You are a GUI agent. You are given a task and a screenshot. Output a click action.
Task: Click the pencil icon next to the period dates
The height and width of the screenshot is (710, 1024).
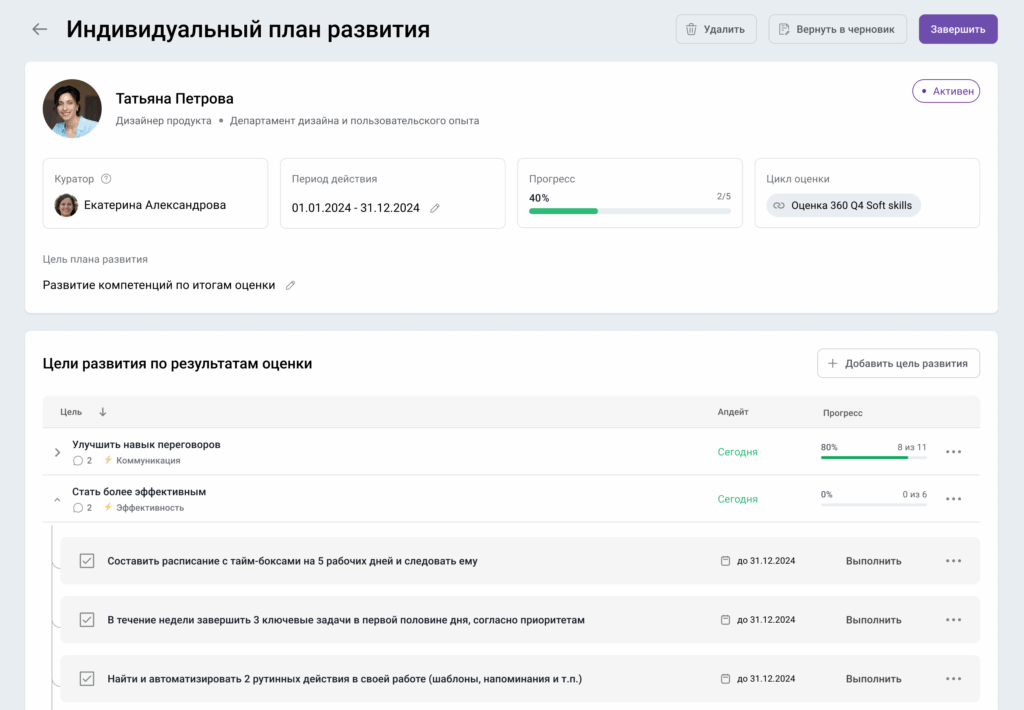(434, 206)
